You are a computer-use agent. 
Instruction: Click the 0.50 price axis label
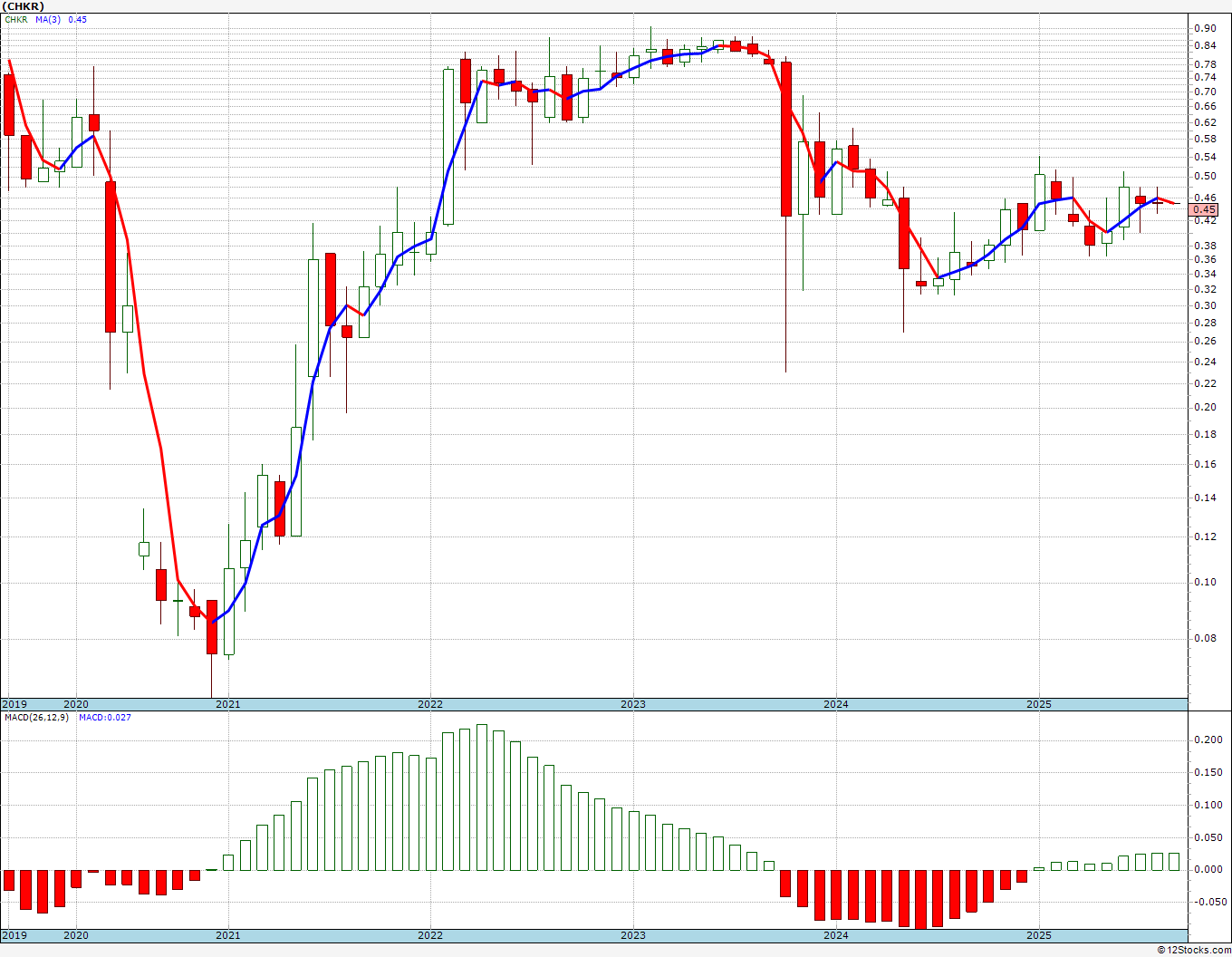point(1205,177)
